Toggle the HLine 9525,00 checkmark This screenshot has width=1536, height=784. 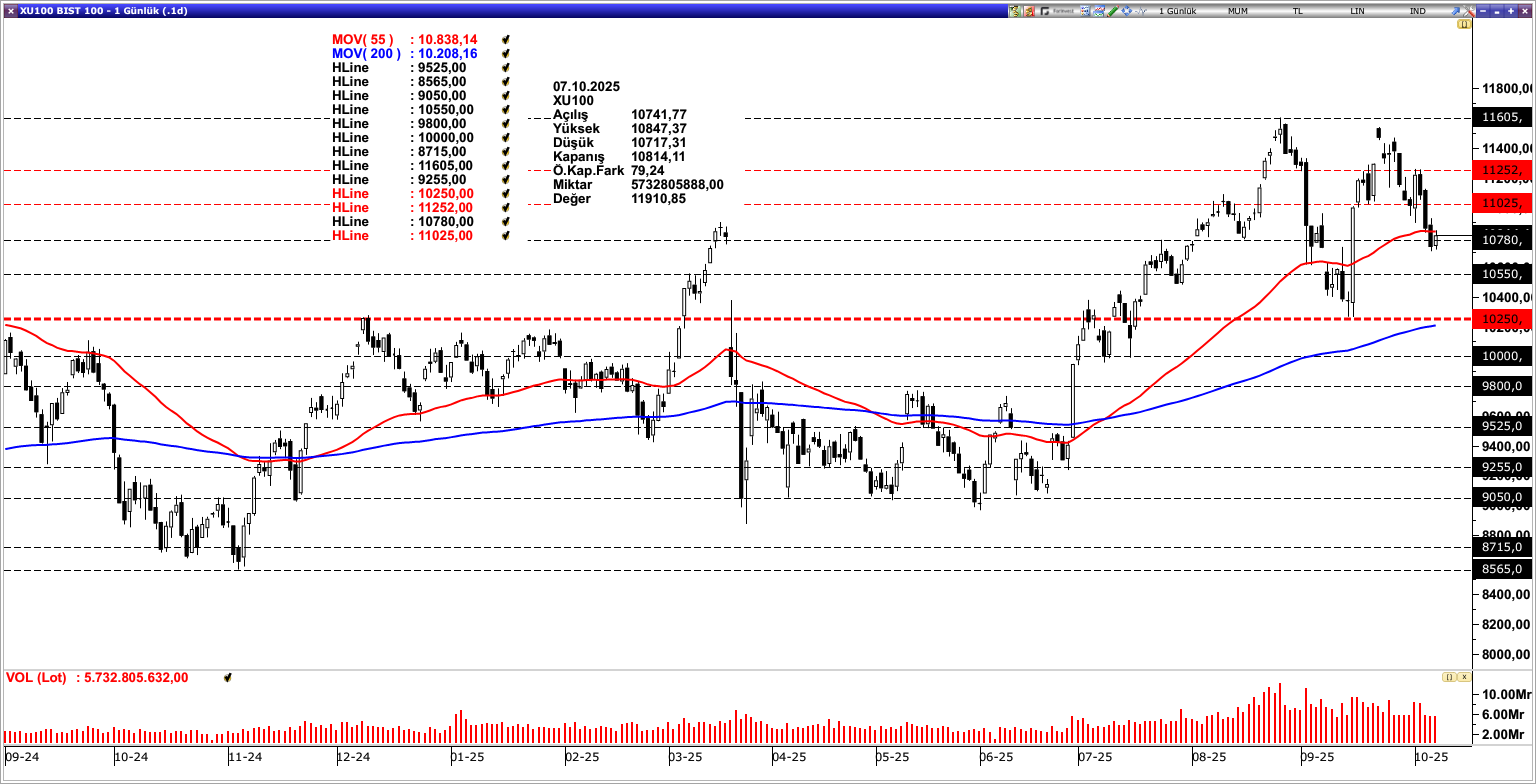pyautogui.click(x=506, y=67)
